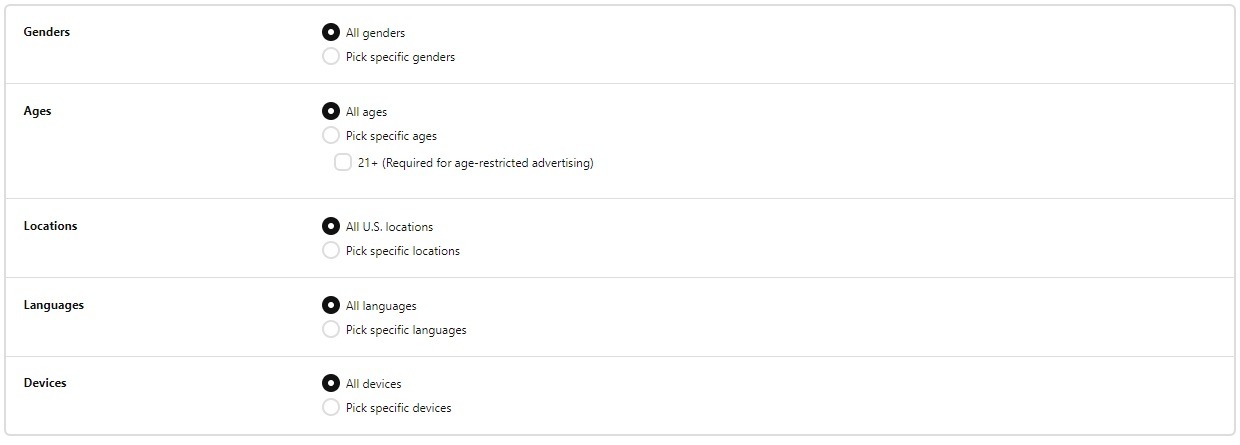The height and width of the screenshot is (445, 1240).
Task: Select All U.S. locations radio button
Action: [331, 226]
